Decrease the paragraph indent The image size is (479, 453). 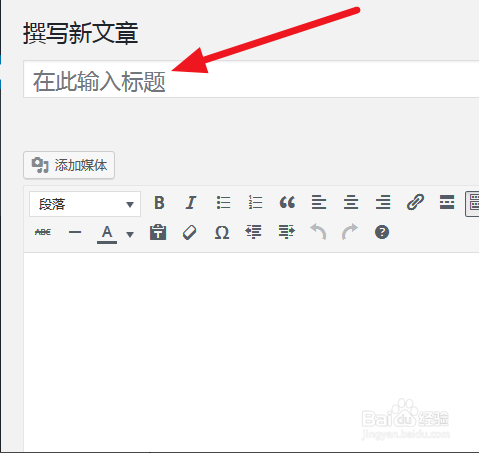(253, 232)
